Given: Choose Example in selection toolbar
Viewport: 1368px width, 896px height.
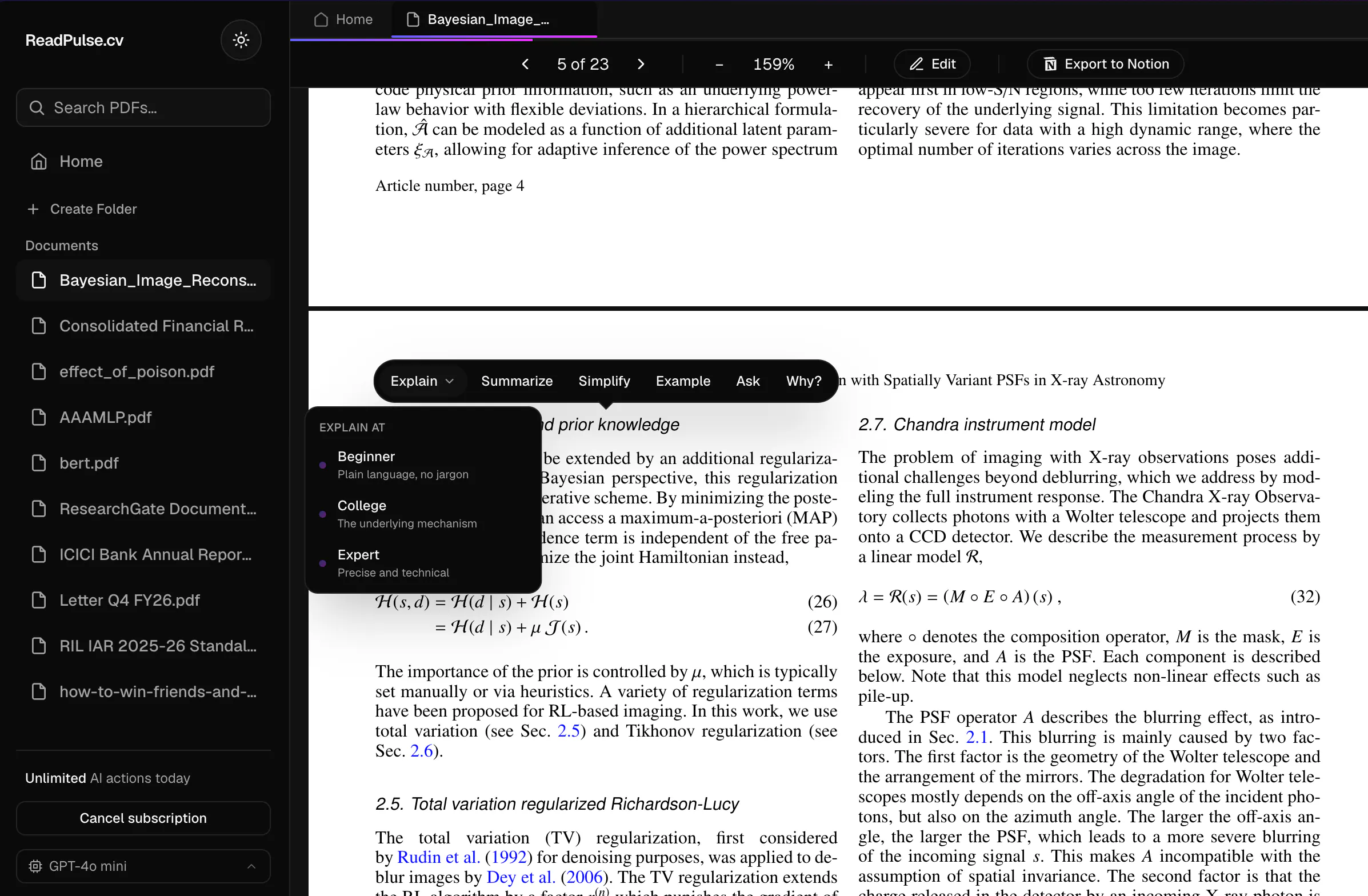Looking at the screenshot, I should tap(683, 381).
